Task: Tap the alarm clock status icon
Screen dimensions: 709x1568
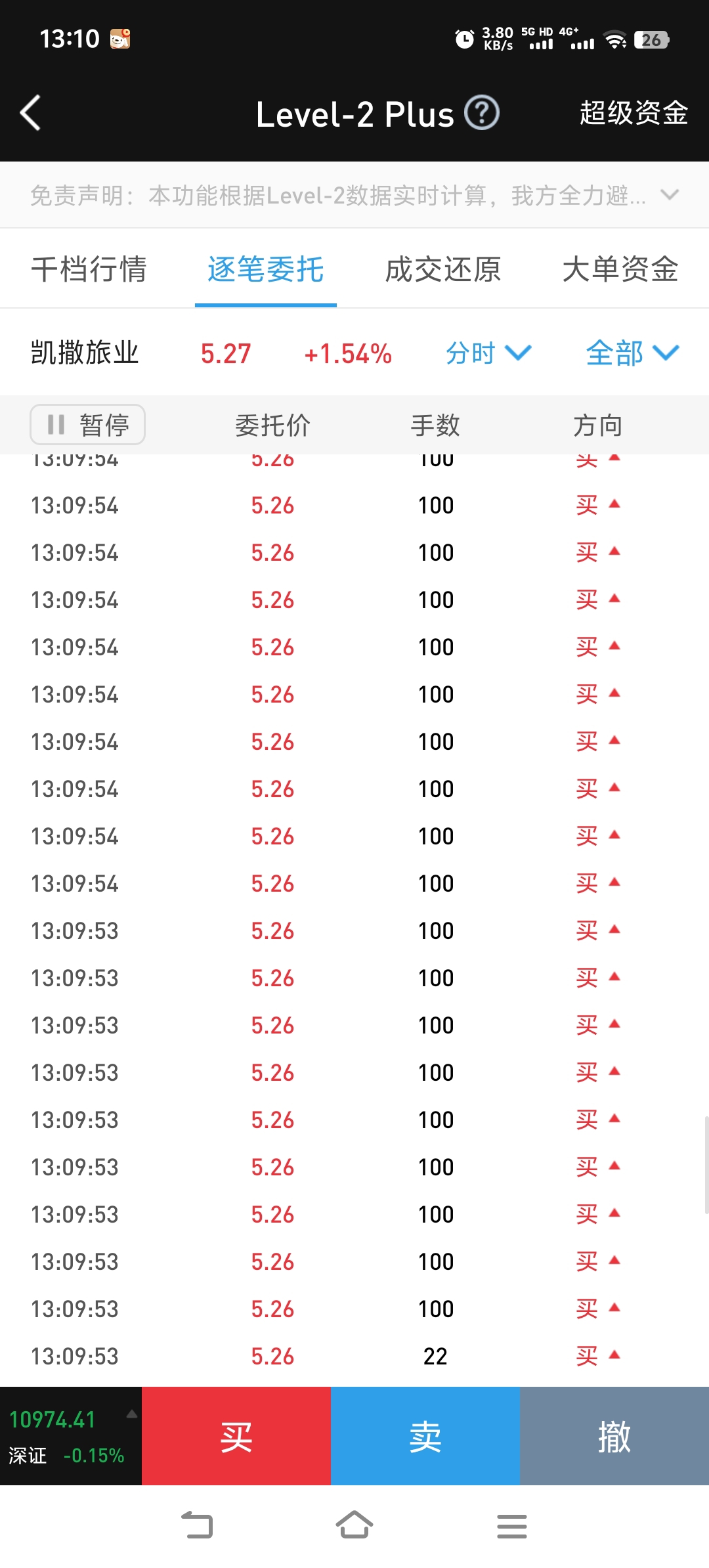Action: pyautogui.click(x=464, y=39)
